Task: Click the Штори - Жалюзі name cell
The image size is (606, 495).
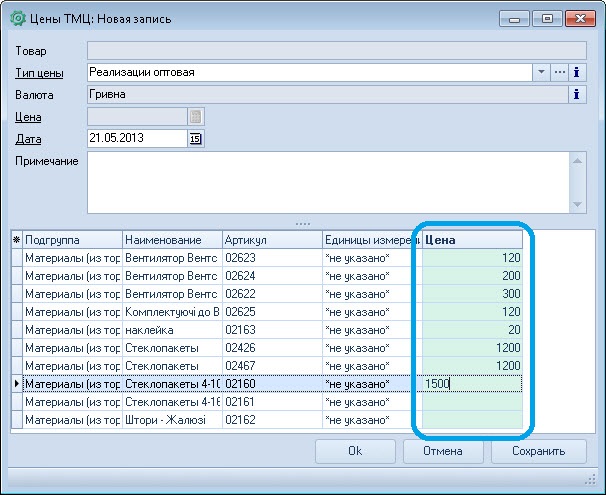Action: (172, 420)
